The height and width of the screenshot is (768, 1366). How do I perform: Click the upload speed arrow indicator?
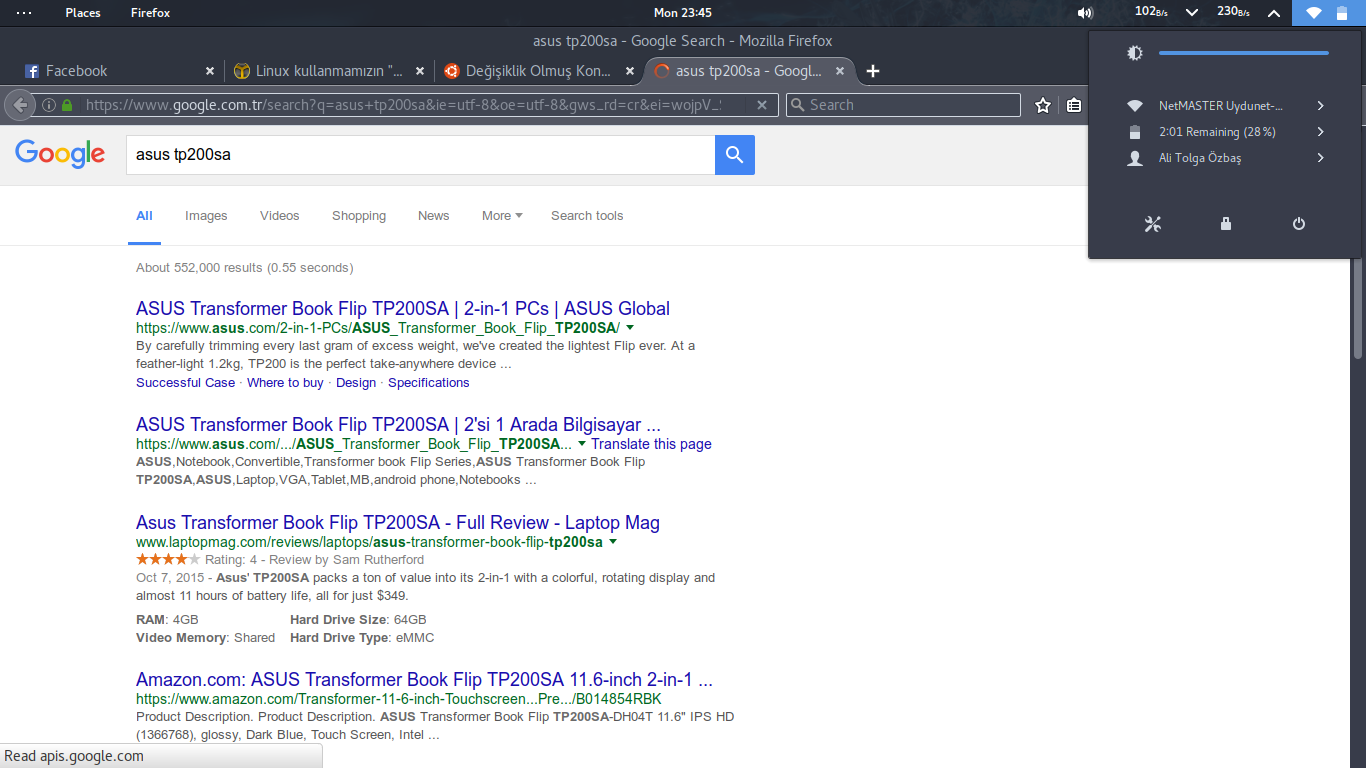1274,13
